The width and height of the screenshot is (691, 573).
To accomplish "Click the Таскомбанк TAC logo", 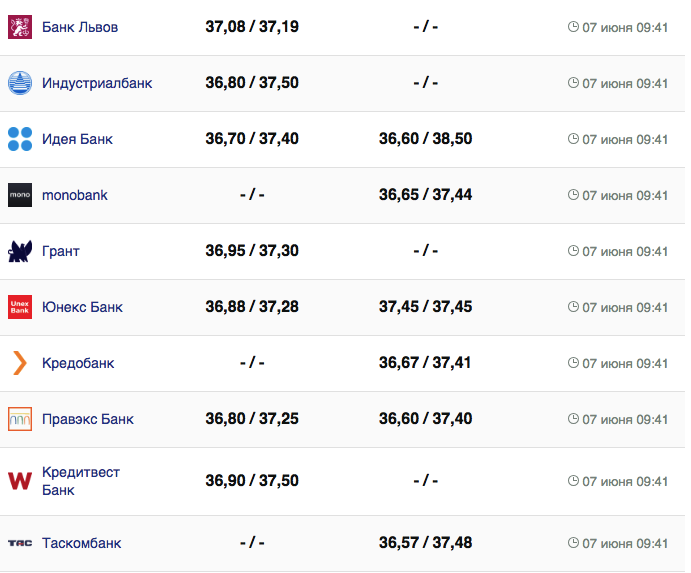I will (20, 543).
